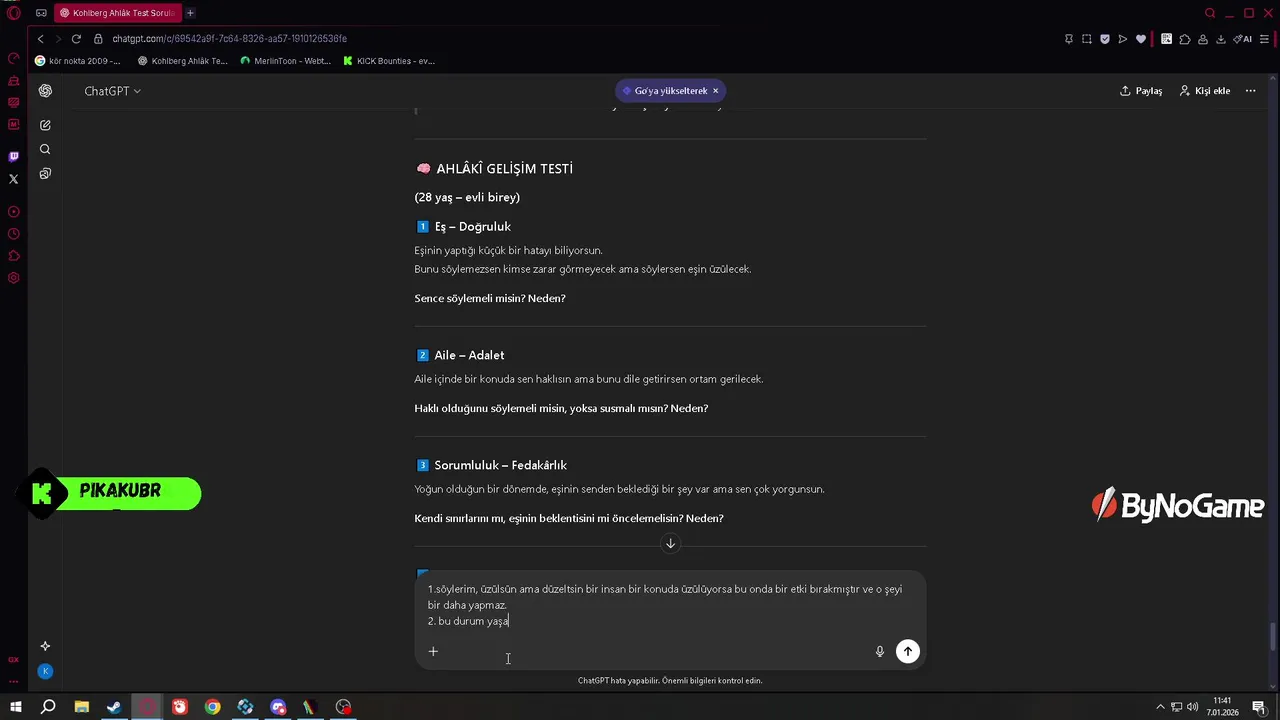Click the Paylaş share button

click(x=1141, y=91)
